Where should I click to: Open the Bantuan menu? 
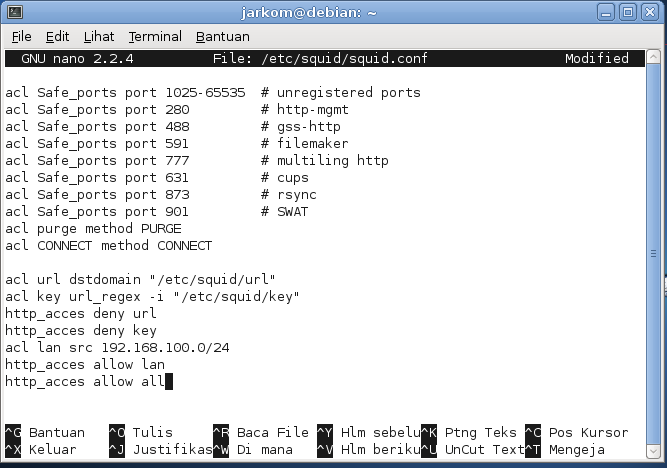tap(222, 37)
